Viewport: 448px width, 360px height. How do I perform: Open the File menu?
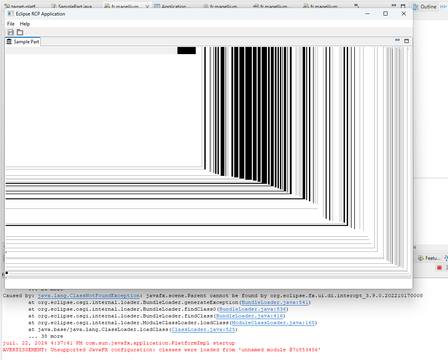coord(11,24)
